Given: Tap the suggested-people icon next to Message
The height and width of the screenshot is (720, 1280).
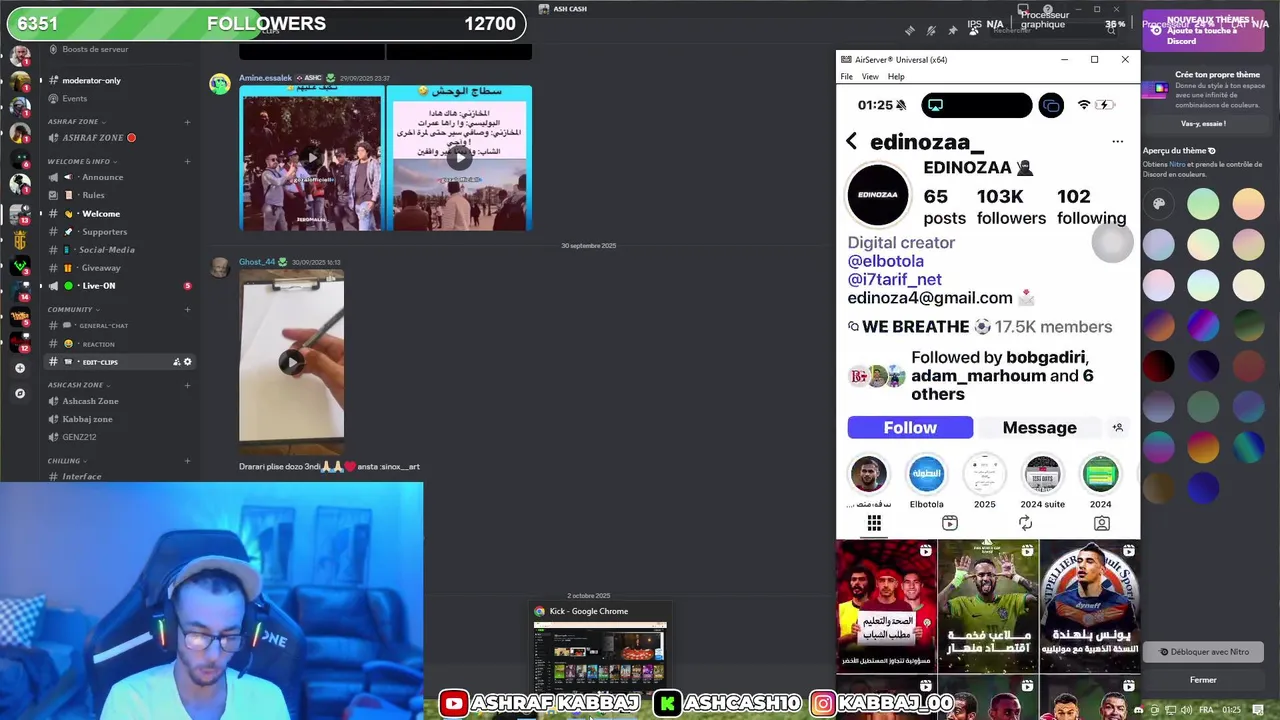Looking at the screenshot, I should pyautogui.click(x=1118, y=427).
